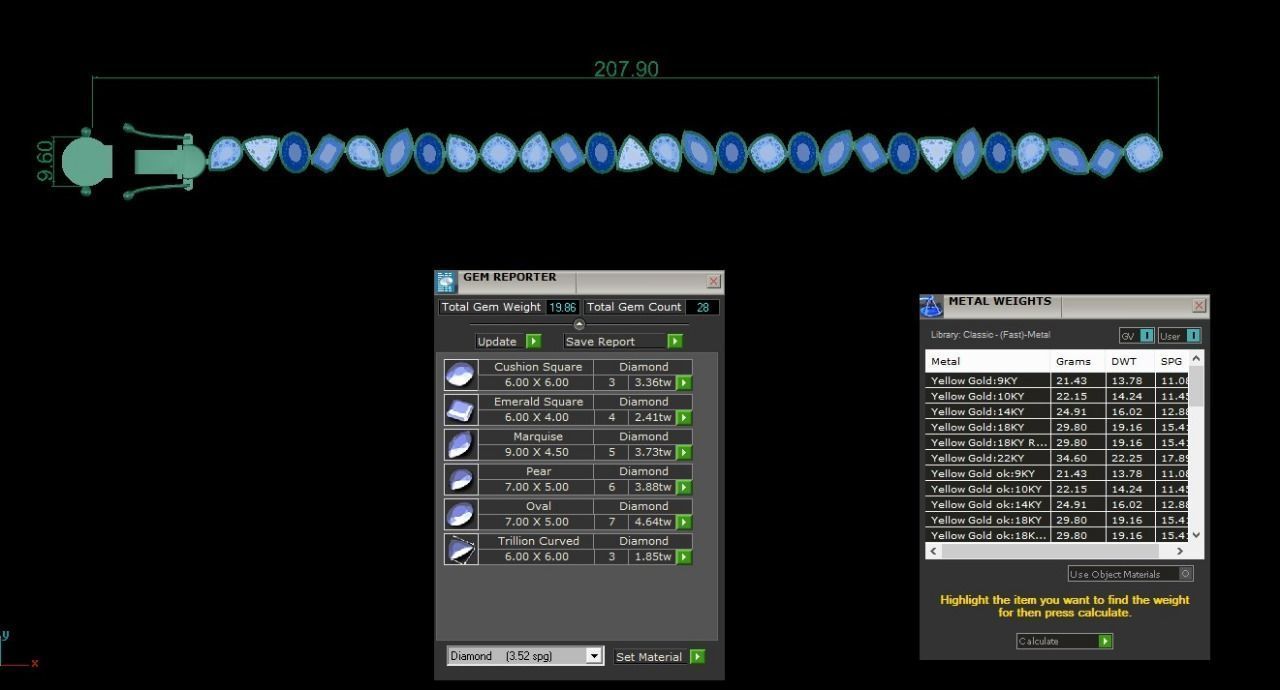Image resolution: width=1280 pixels, height=690 pixels.
Task: Click the Update button label
Action: tap(497, 341)
